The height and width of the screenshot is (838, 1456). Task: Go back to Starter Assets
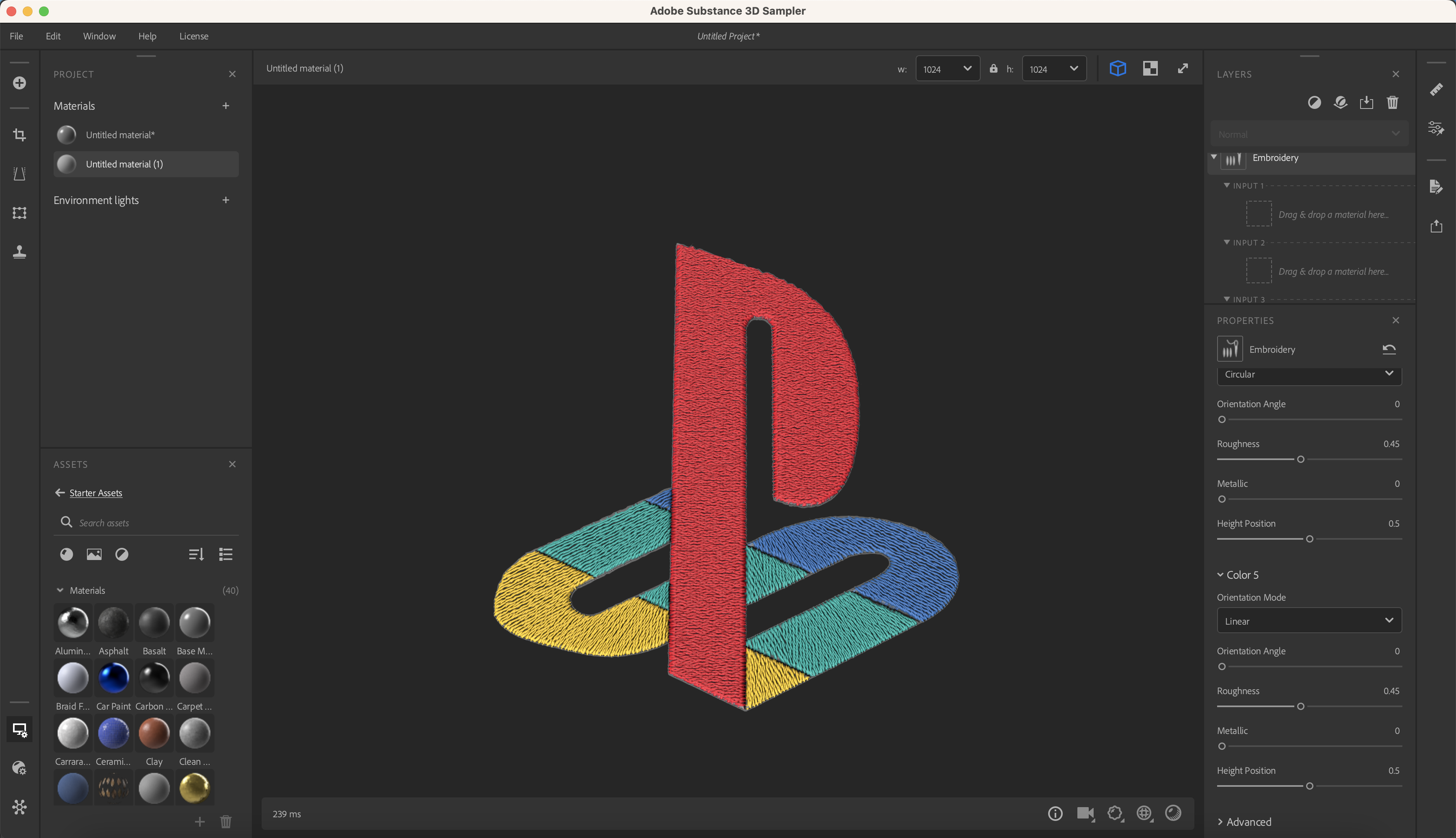(89, 493)
